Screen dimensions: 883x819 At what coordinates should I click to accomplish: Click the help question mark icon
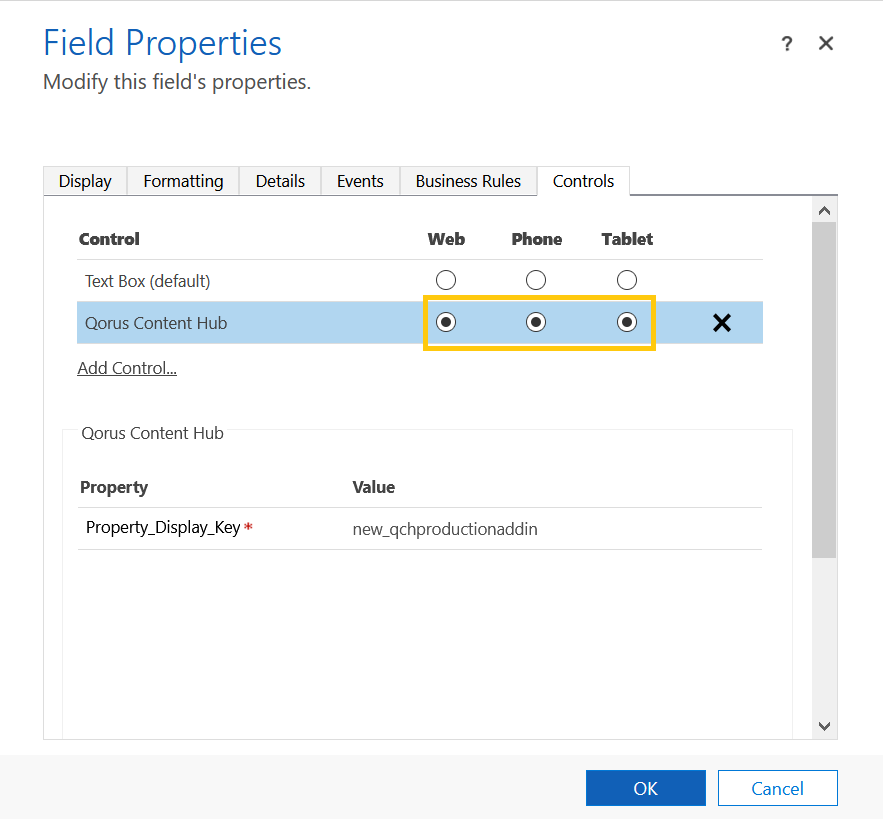787,44
